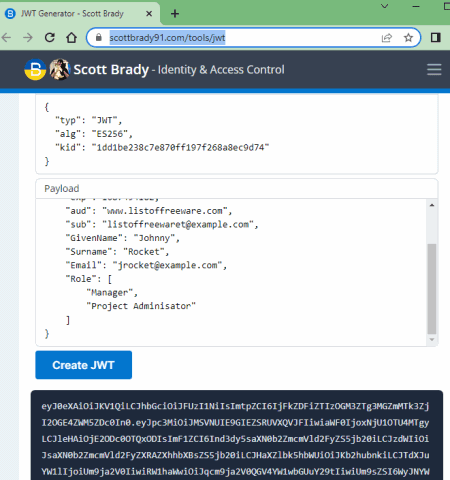Image resolution: width=450 pixels, height=480 pixels.
Task: Click the Scott Brady blue-yellow logo
Action: click(x=35, y=70)
